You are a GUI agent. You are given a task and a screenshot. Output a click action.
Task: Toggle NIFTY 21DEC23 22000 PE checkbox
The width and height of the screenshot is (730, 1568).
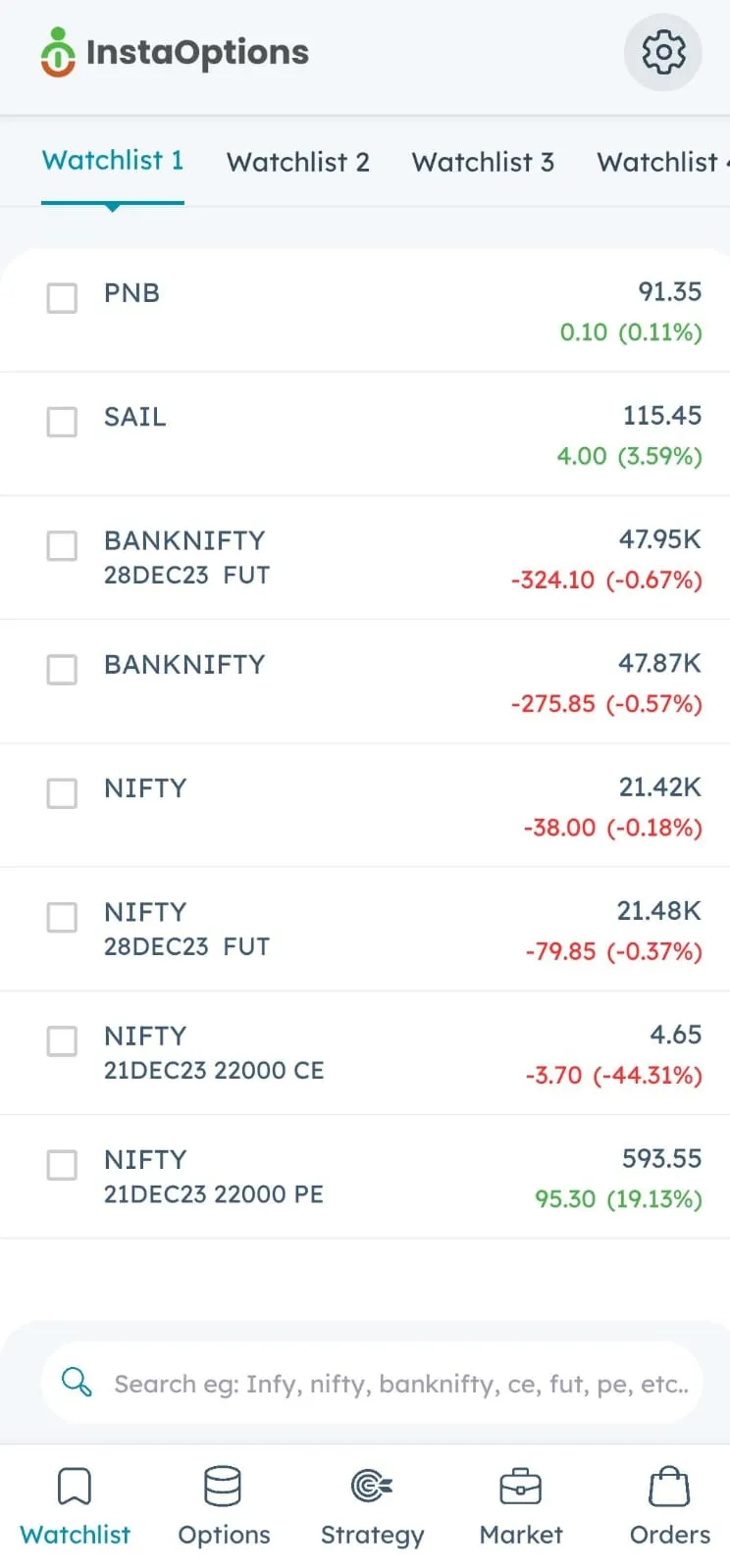coord(63,1164)
